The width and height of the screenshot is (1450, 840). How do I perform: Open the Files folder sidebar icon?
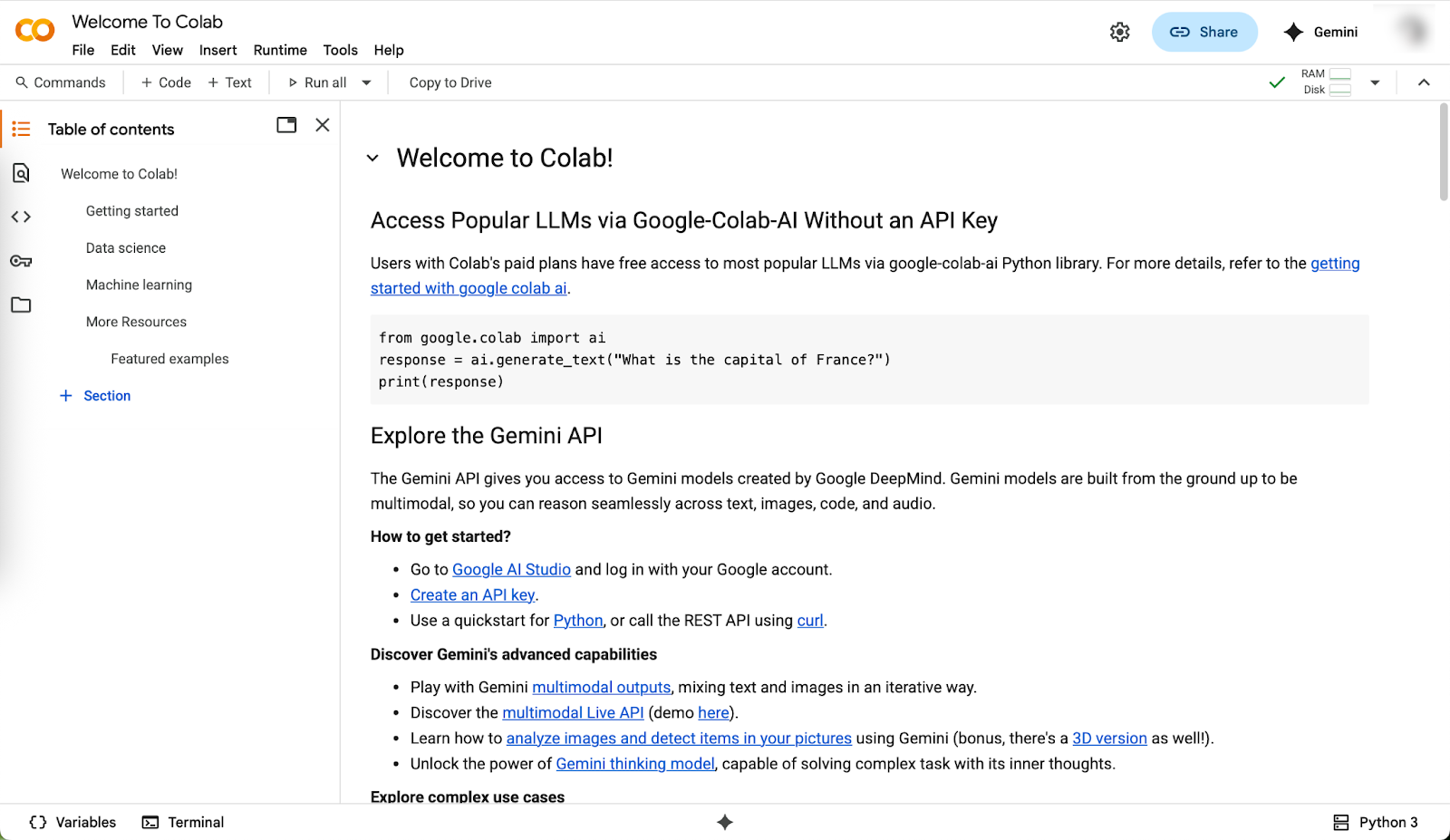pos(21,305)
